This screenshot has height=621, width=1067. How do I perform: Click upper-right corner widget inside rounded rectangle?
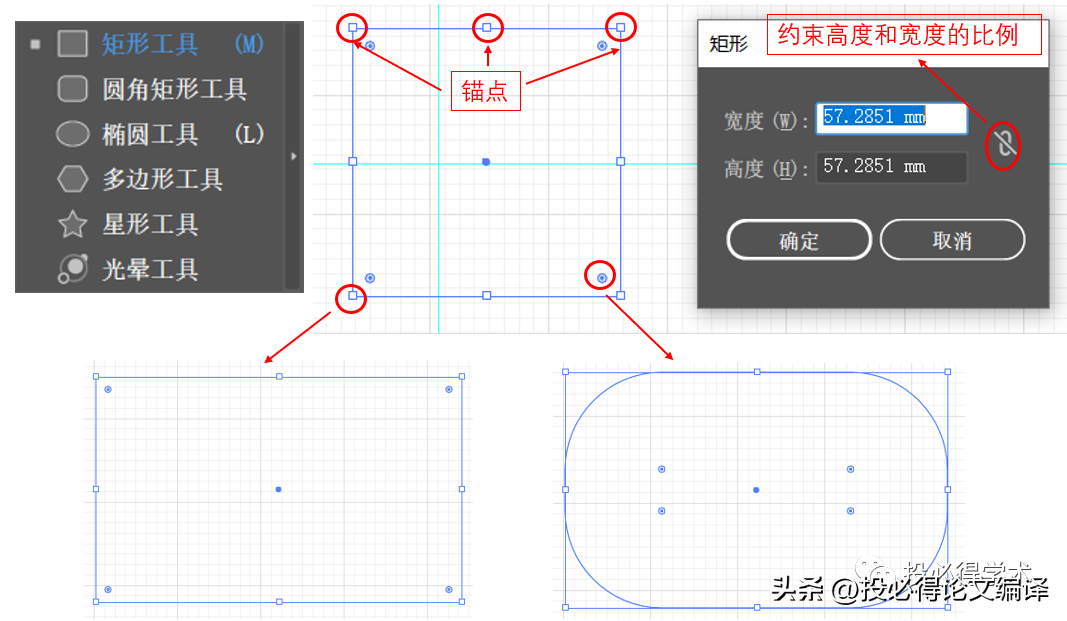(x=851, y=469)
